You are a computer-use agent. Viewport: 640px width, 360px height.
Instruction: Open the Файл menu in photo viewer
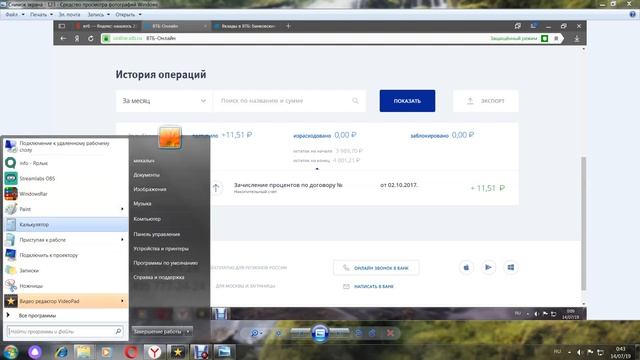pyautogui.click(x=15, y=14)
